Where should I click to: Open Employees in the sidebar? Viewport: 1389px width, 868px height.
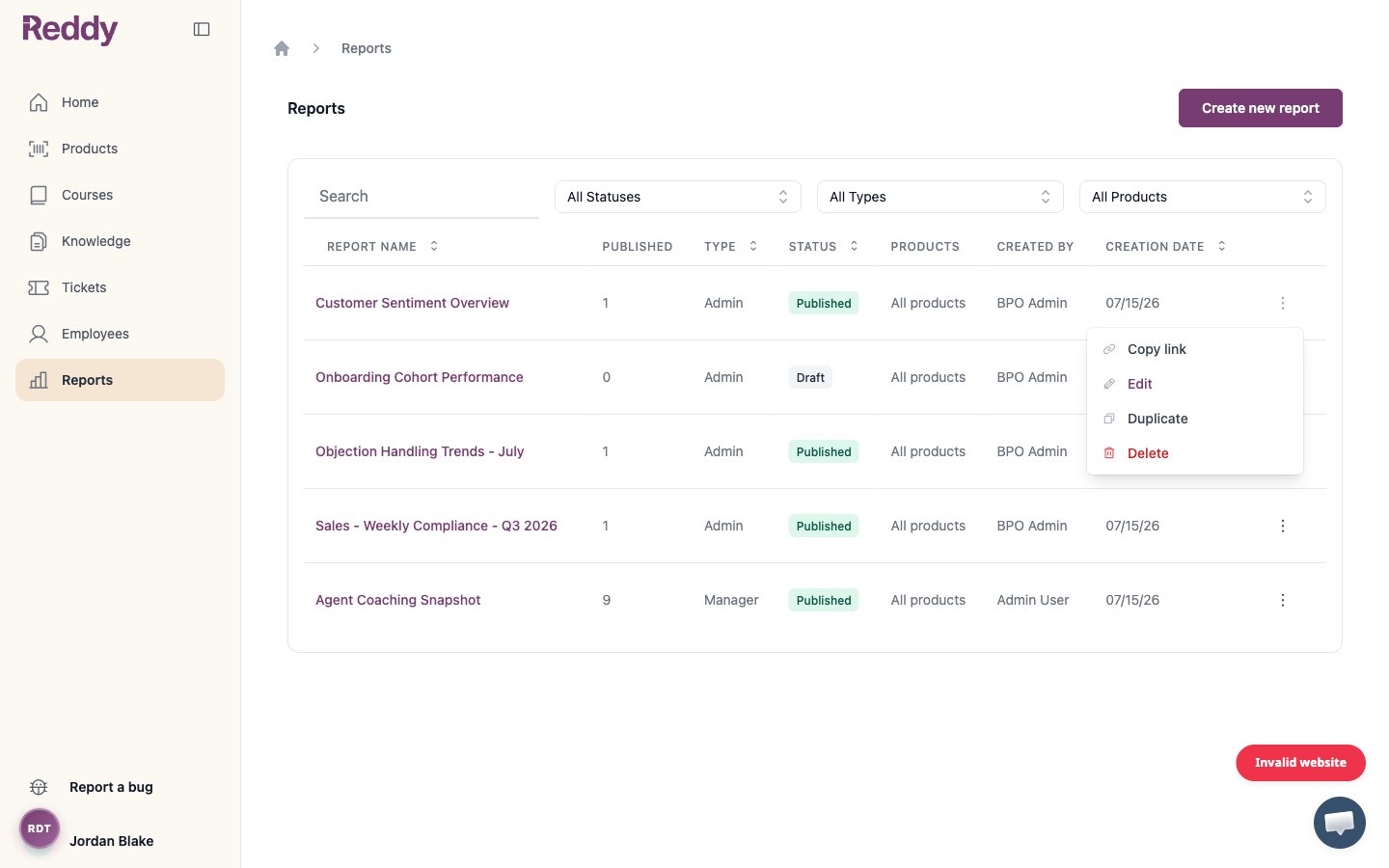(120, 334)
